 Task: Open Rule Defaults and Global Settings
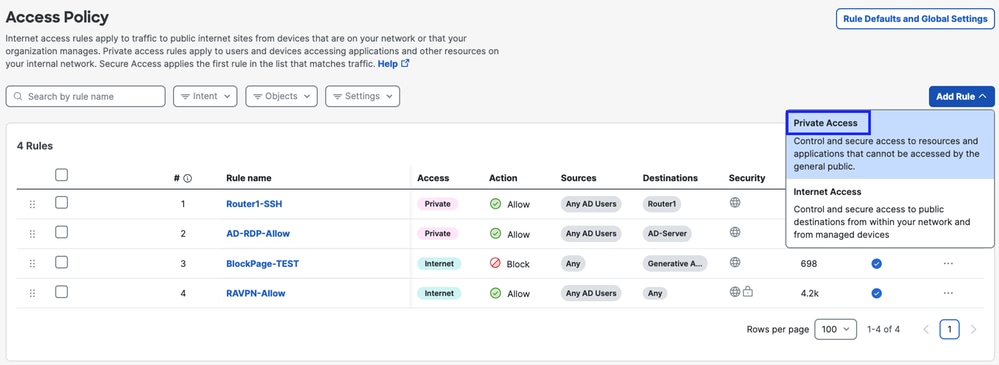pyautogui.click(x=915, y=19)
